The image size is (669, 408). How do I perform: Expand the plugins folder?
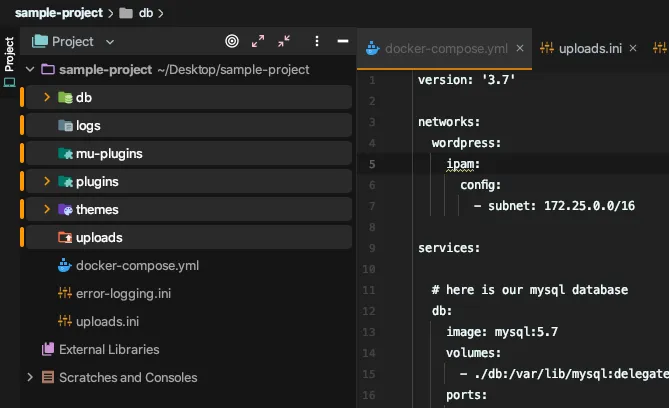coord(47,182)
